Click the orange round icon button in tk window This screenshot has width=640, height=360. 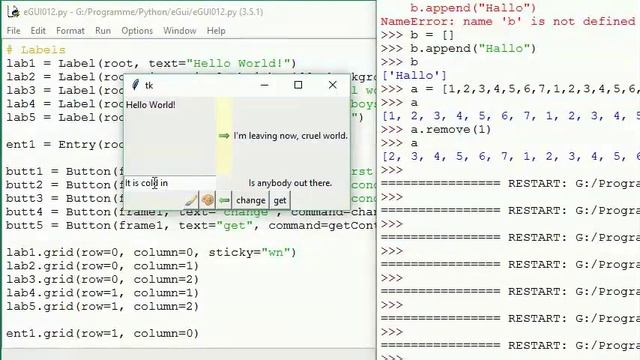point(207,200)
